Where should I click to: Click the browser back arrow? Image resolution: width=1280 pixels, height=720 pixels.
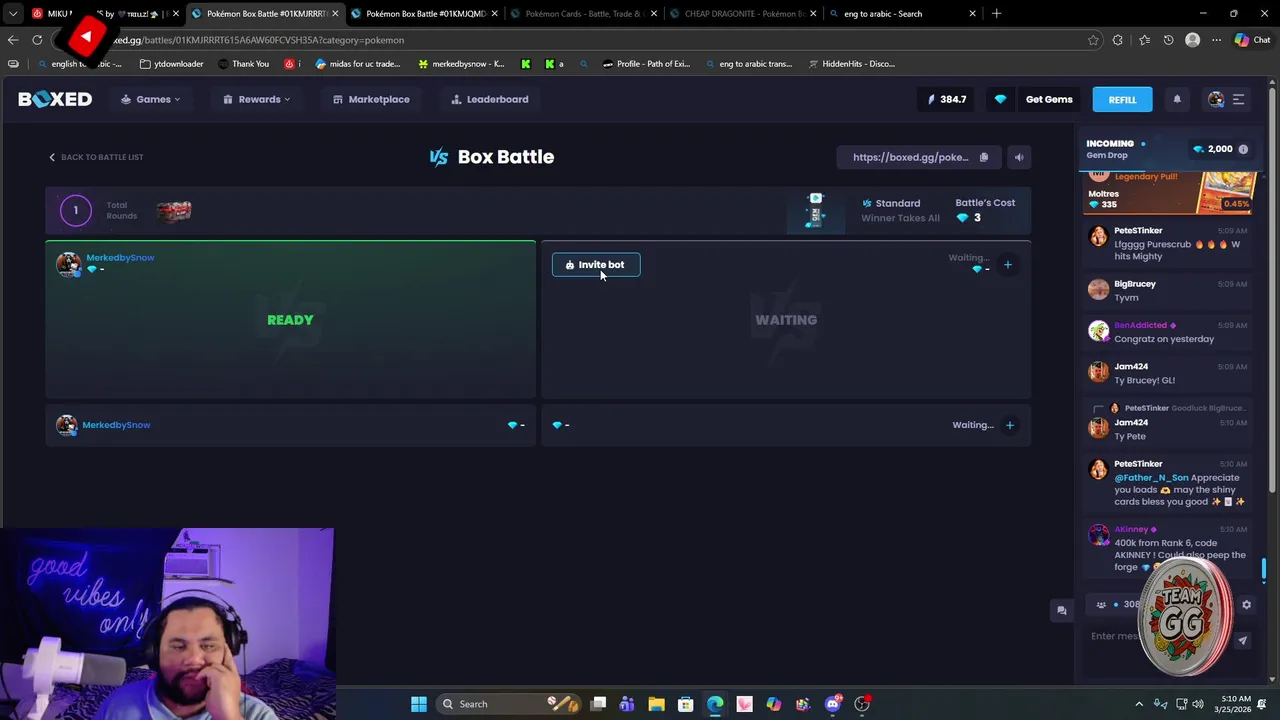pos(13,40)
